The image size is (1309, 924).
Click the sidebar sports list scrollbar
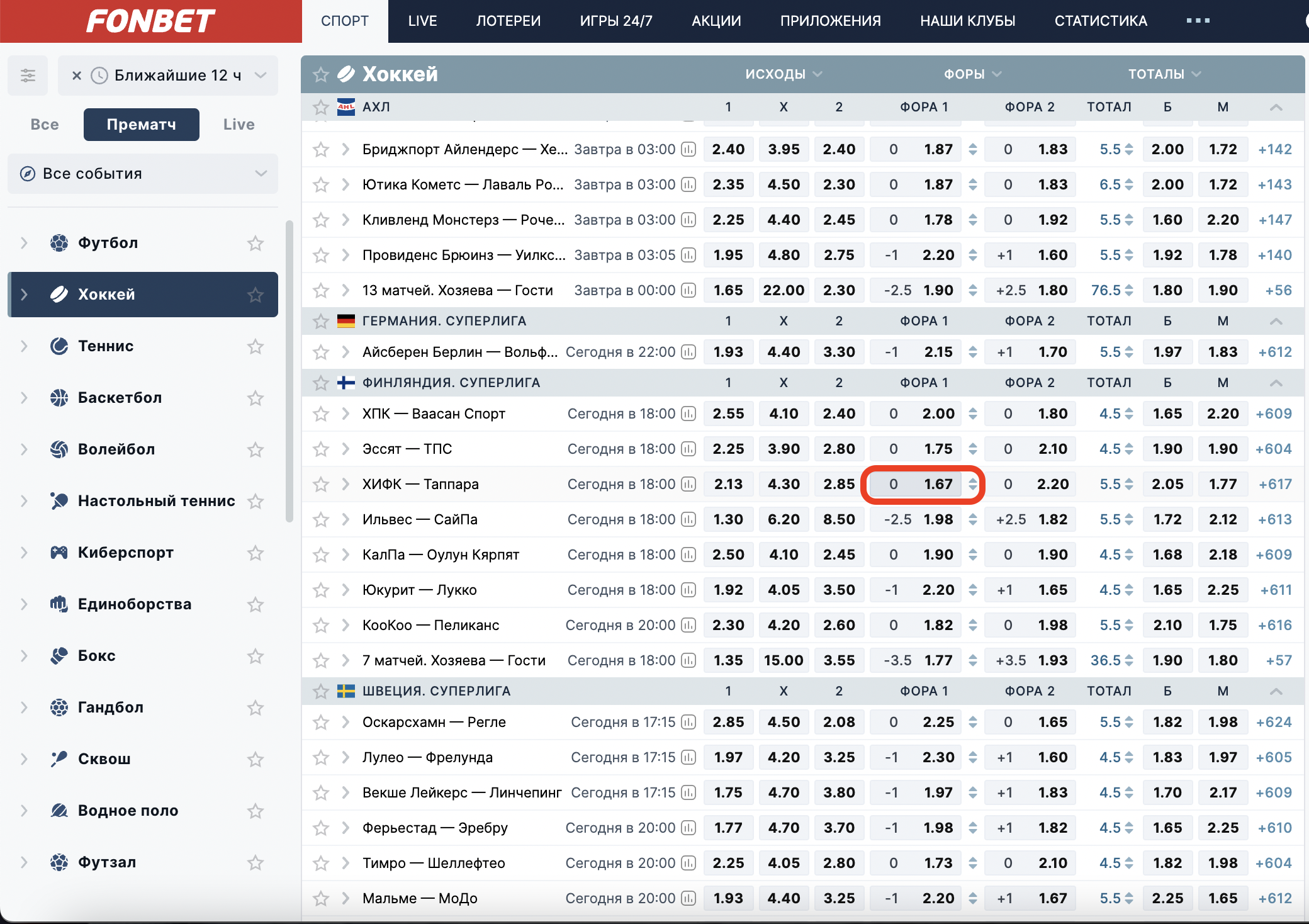[x=289, y=371]
